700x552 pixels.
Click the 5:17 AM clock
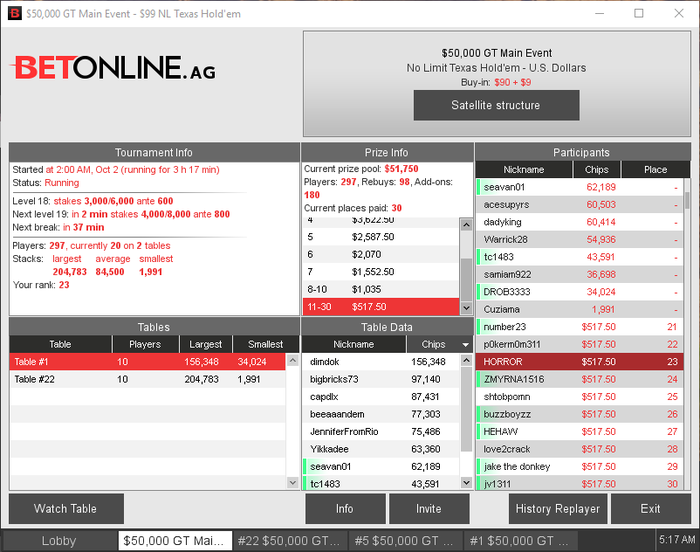click(677, 539)
